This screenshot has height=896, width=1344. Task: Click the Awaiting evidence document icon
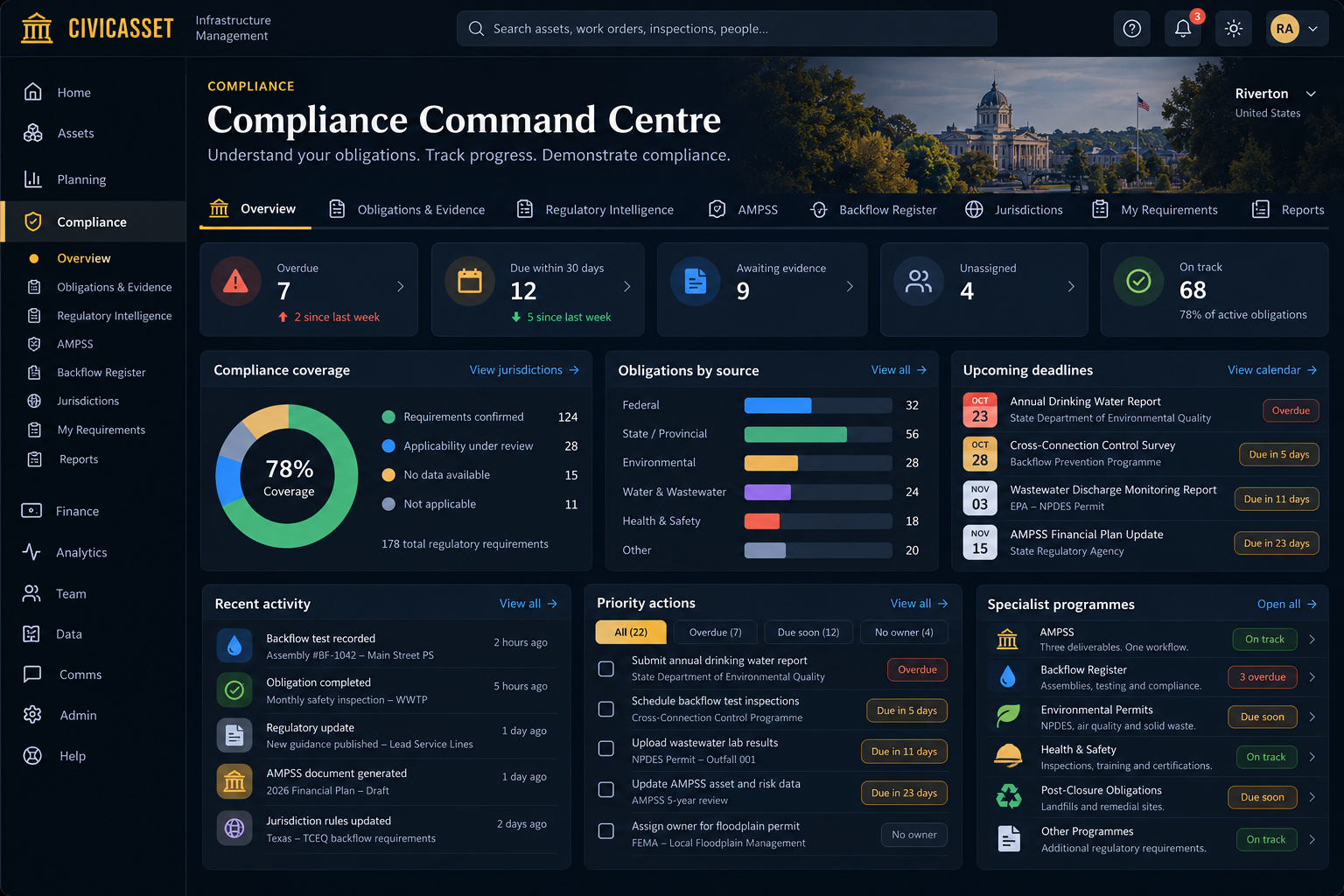(x=696, y=281)
